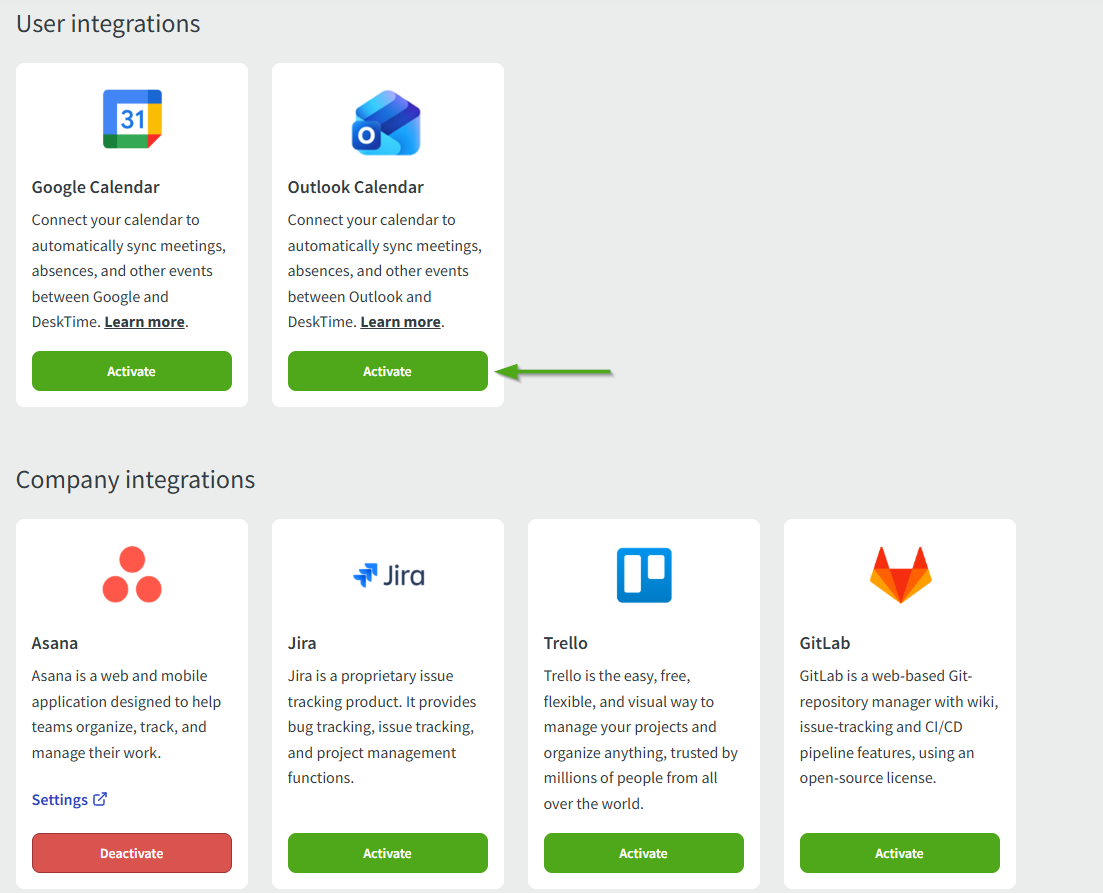Viewport: 1103px width, 893px height.
Task: Click the Google Calendar card title
Action: (96, 187)
